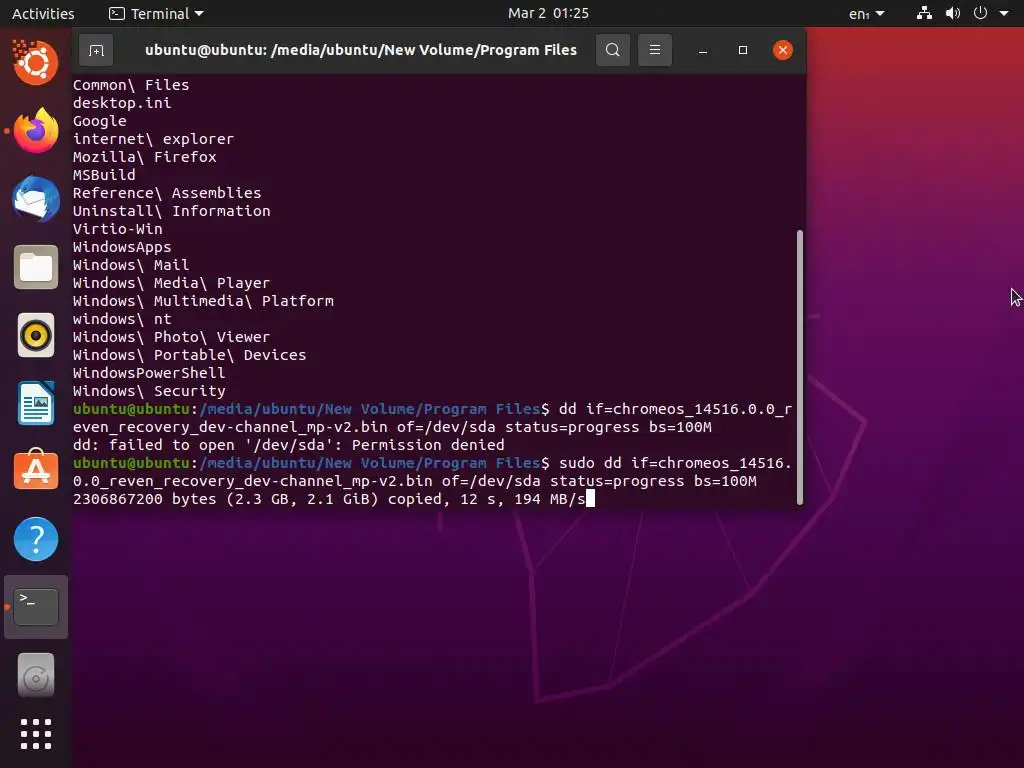Expand the system menu arrow
The image size is (1024, 768).
pos(1004,13)
